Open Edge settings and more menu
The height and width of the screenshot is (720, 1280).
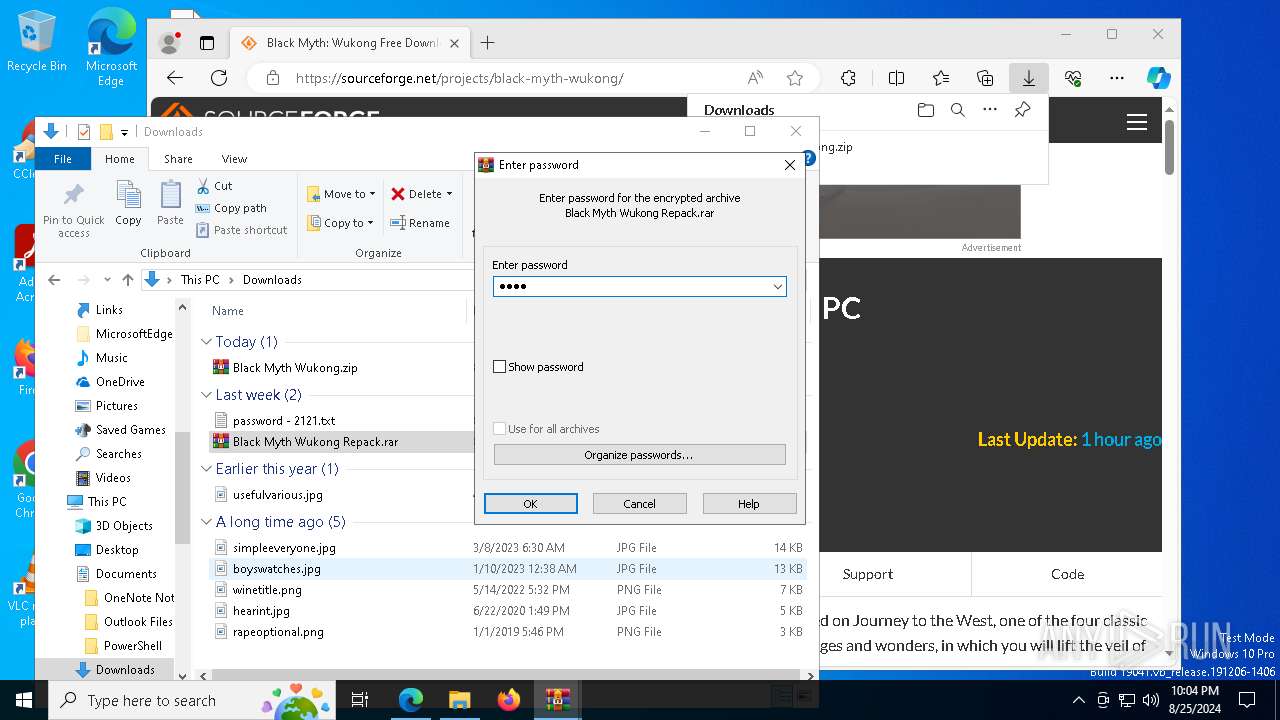(1117, 78)
